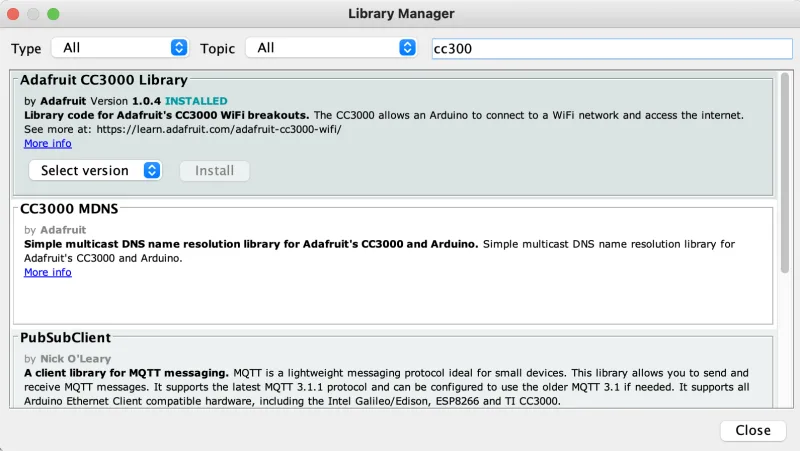Open the Type filter dropdown
800x451 pixels.
[x=120, y=48]
